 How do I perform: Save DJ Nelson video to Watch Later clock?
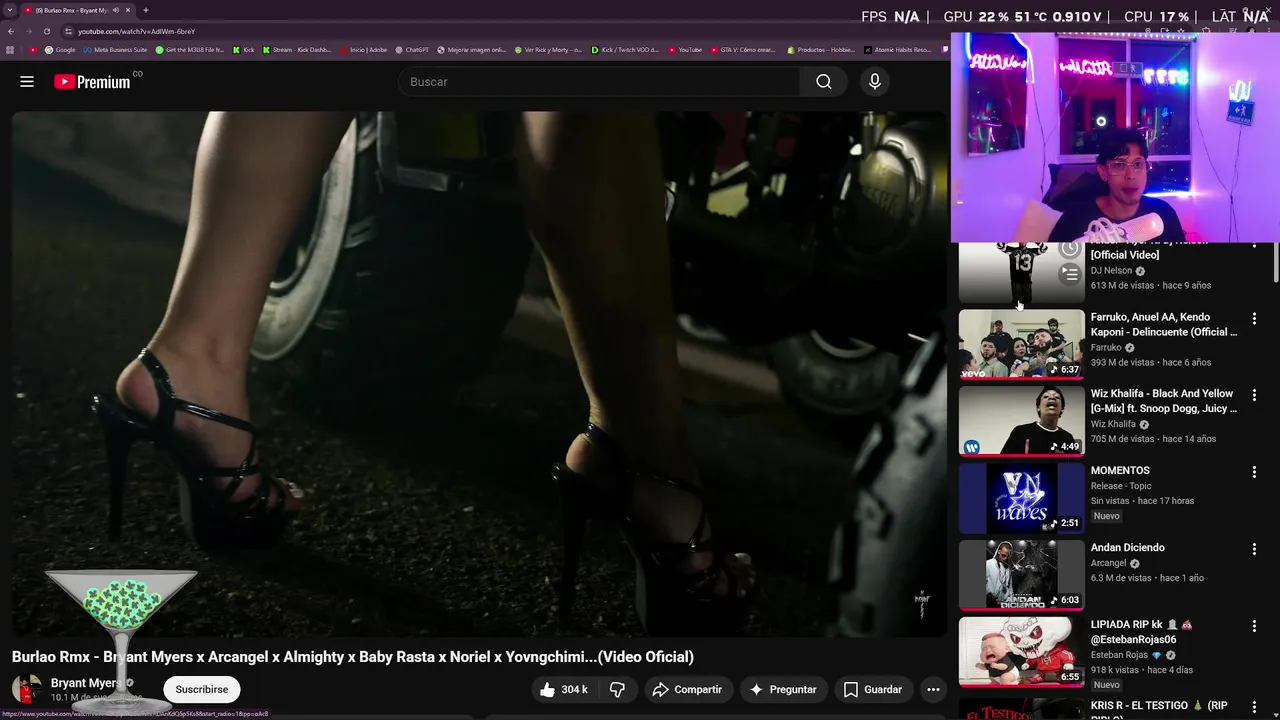pyautogui.click(x=1070, y=249)
